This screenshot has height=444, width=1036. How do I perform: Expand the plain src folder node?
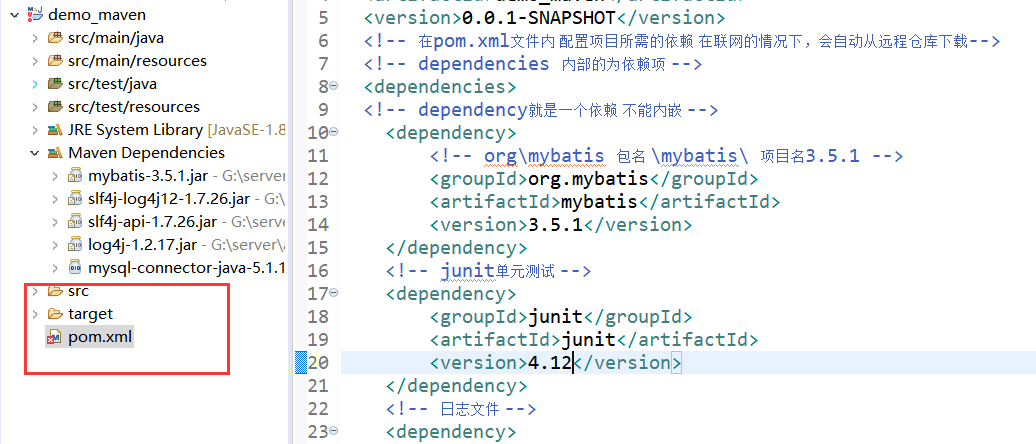[x=34, y=291]
